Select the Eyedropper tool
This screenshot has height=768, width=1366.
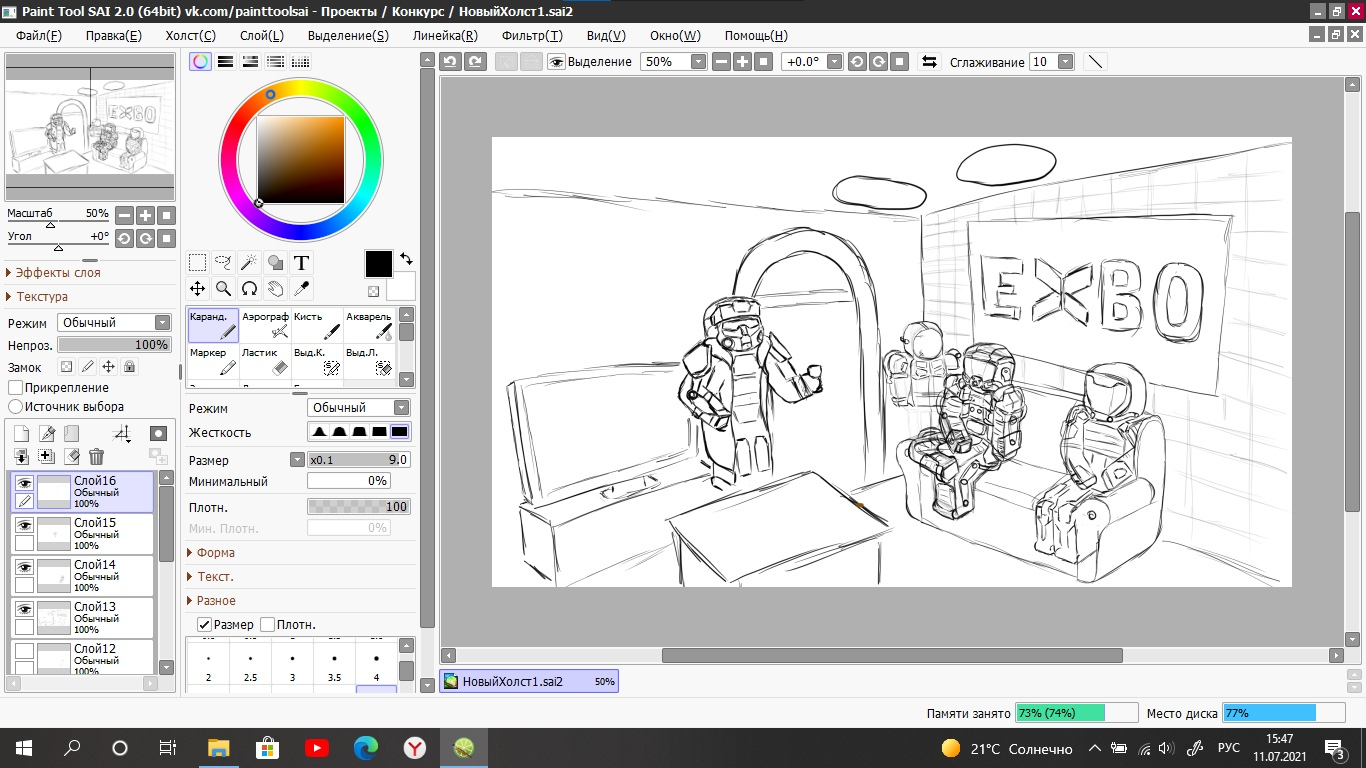pyautogui.click(x=301, y=289)
